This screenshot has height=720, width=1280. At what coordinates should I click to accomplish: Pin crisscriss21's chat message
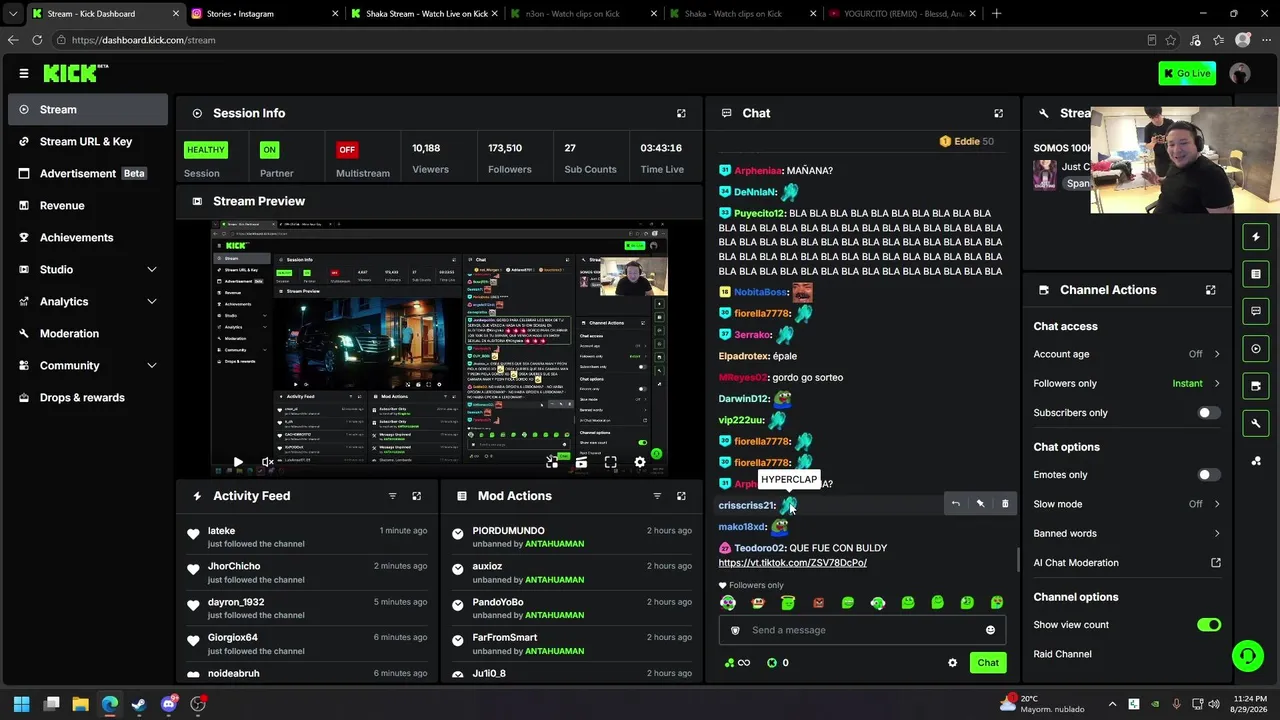(x=980, y=504)
